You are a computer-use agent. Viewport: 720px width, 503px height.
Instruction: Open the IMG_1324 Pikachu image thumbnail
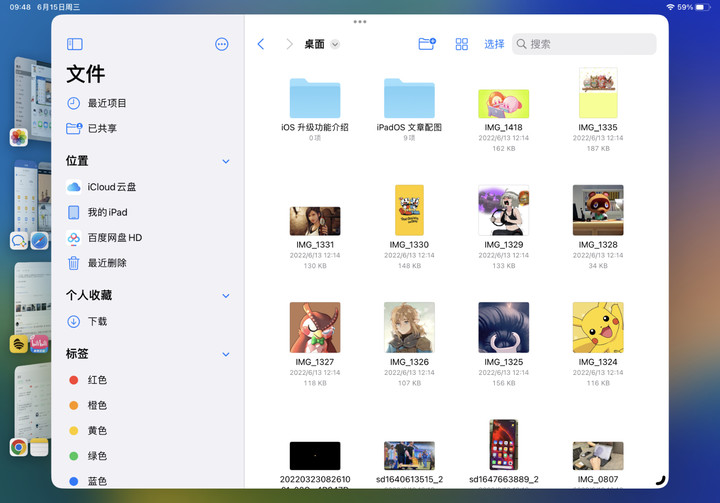(598, 328)
